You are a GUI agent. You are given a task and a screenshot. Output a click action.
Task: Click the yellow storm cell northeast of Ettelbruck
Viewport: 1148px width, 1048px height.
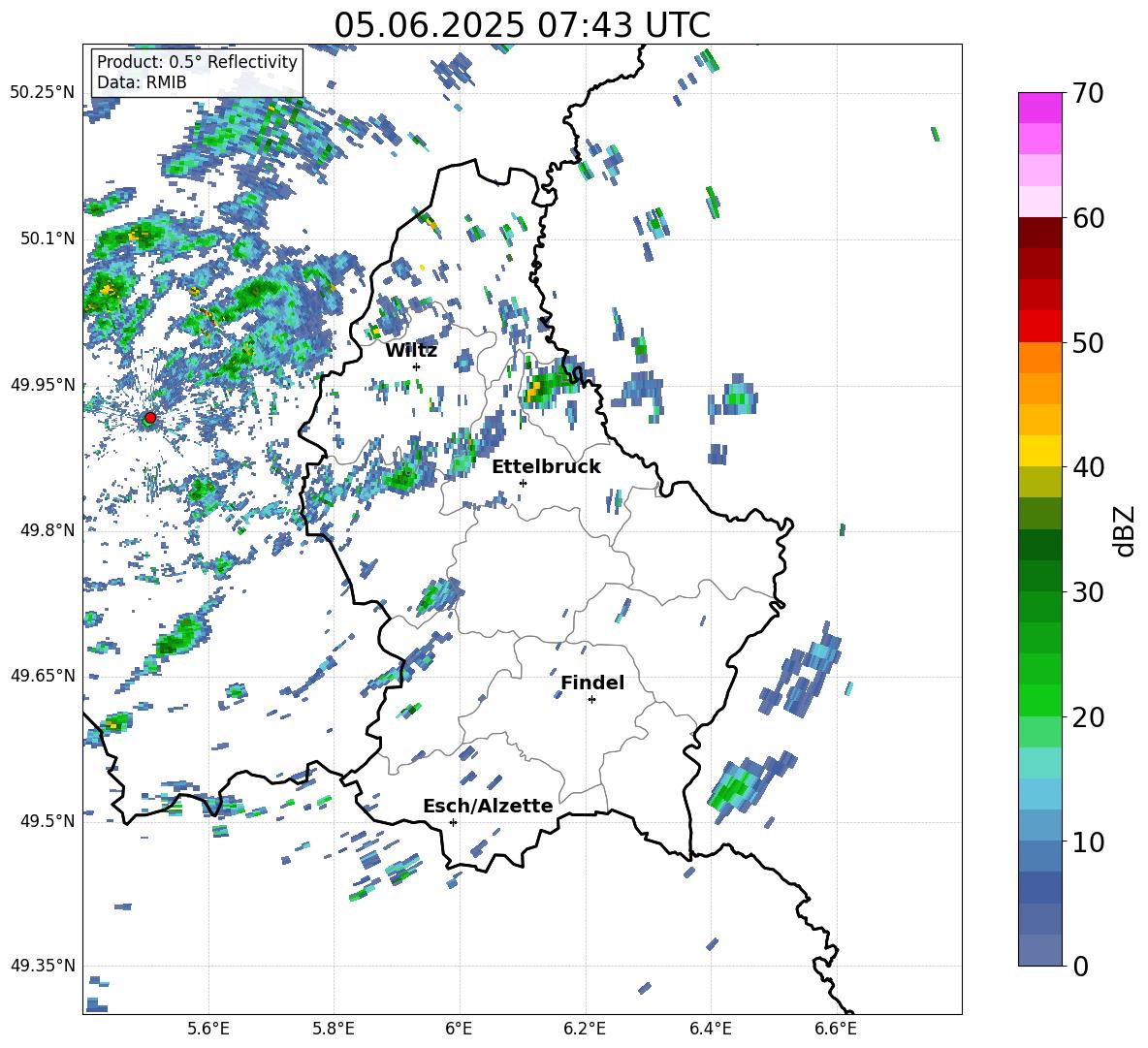tap(537, 390)
